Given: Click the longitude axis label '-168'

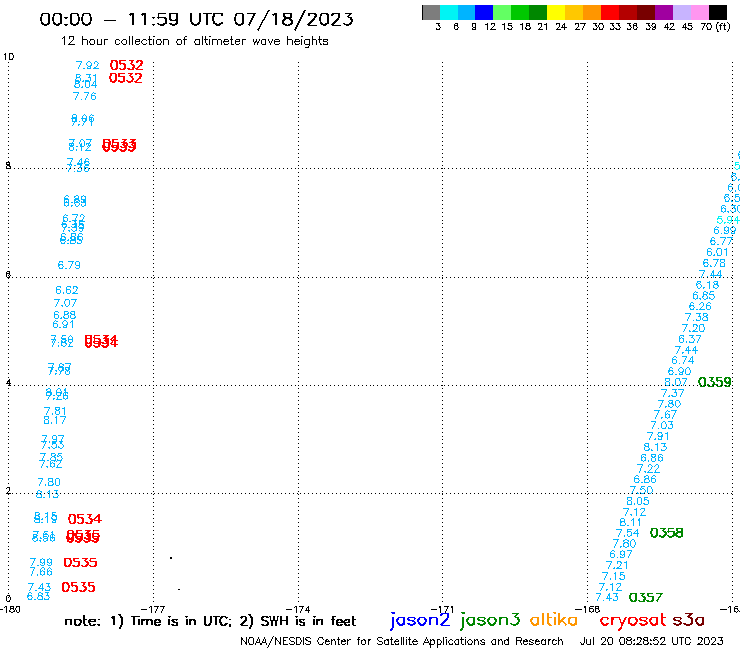Looking at the screenshot, I should [587, 609].
